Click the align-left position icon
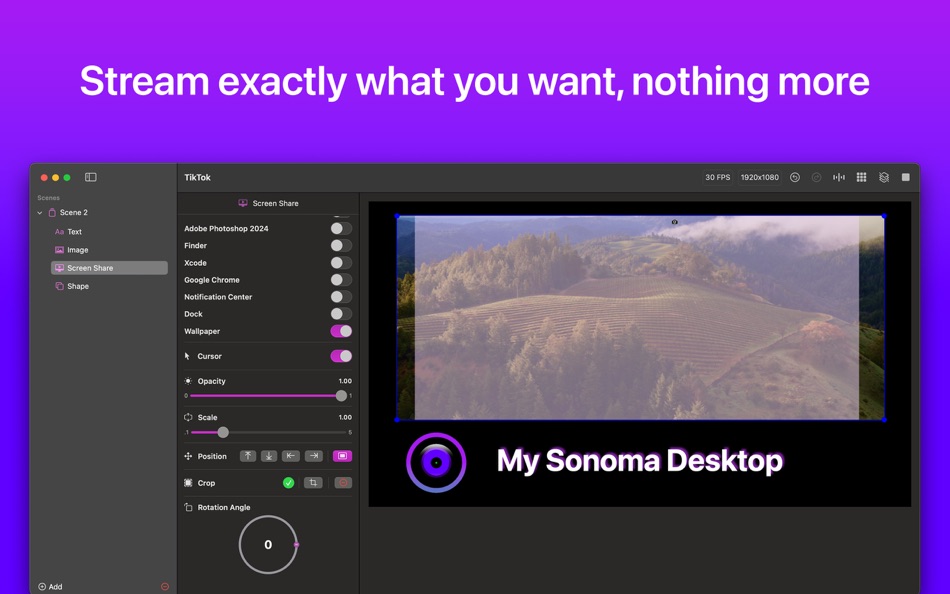The height and width of the screenshot is (594, 950). click(x=290, y=456)
